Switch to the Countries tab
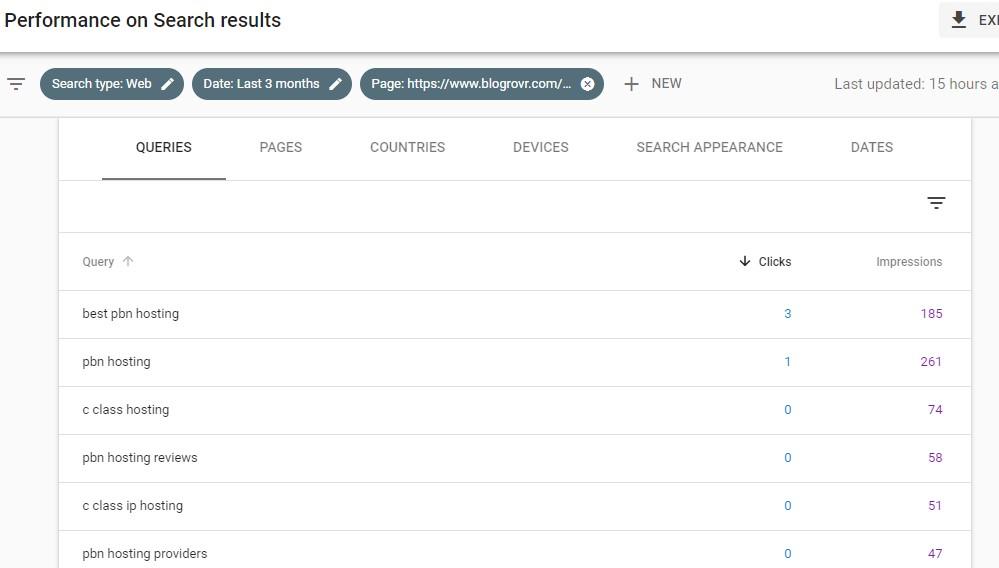The height and width of the screenshot is (568, 999). (407, 147)
